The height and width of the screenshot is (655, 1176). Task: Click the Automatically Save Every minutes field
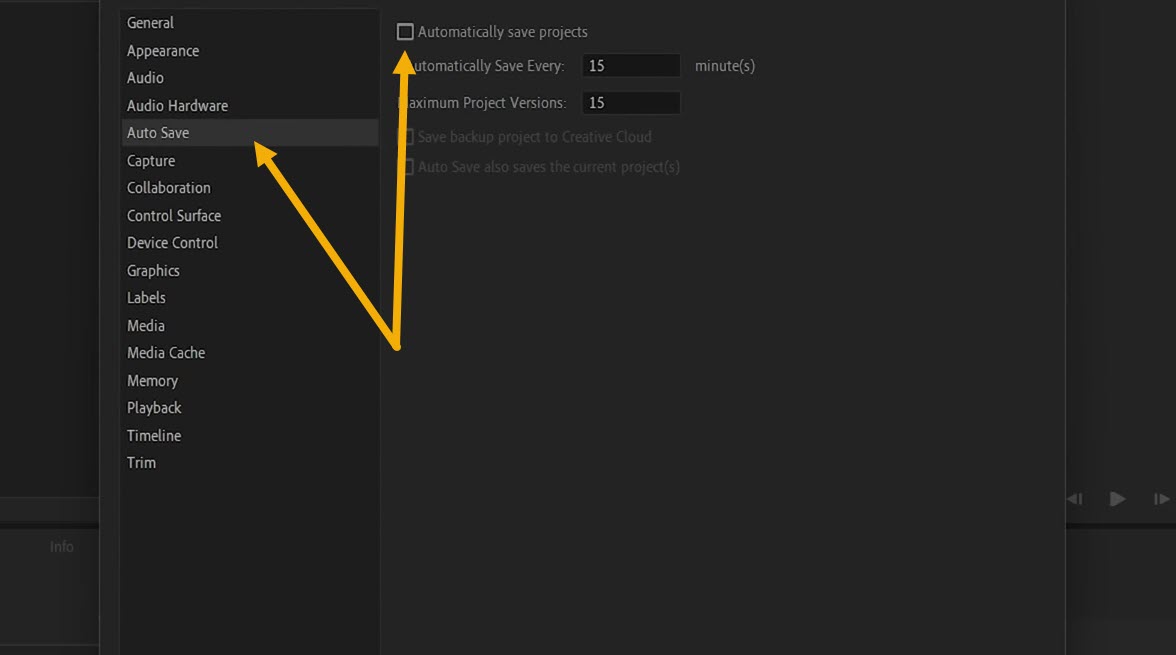click(631, 65)
